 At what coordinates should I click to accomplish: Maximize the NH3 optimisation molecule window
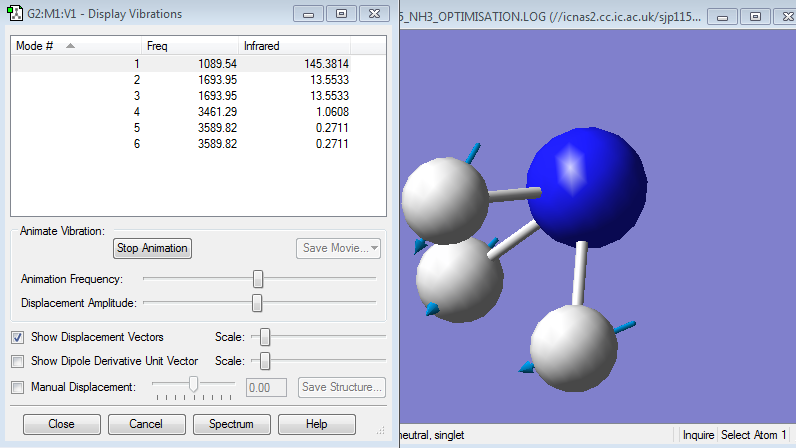click(x=754, y=17)
